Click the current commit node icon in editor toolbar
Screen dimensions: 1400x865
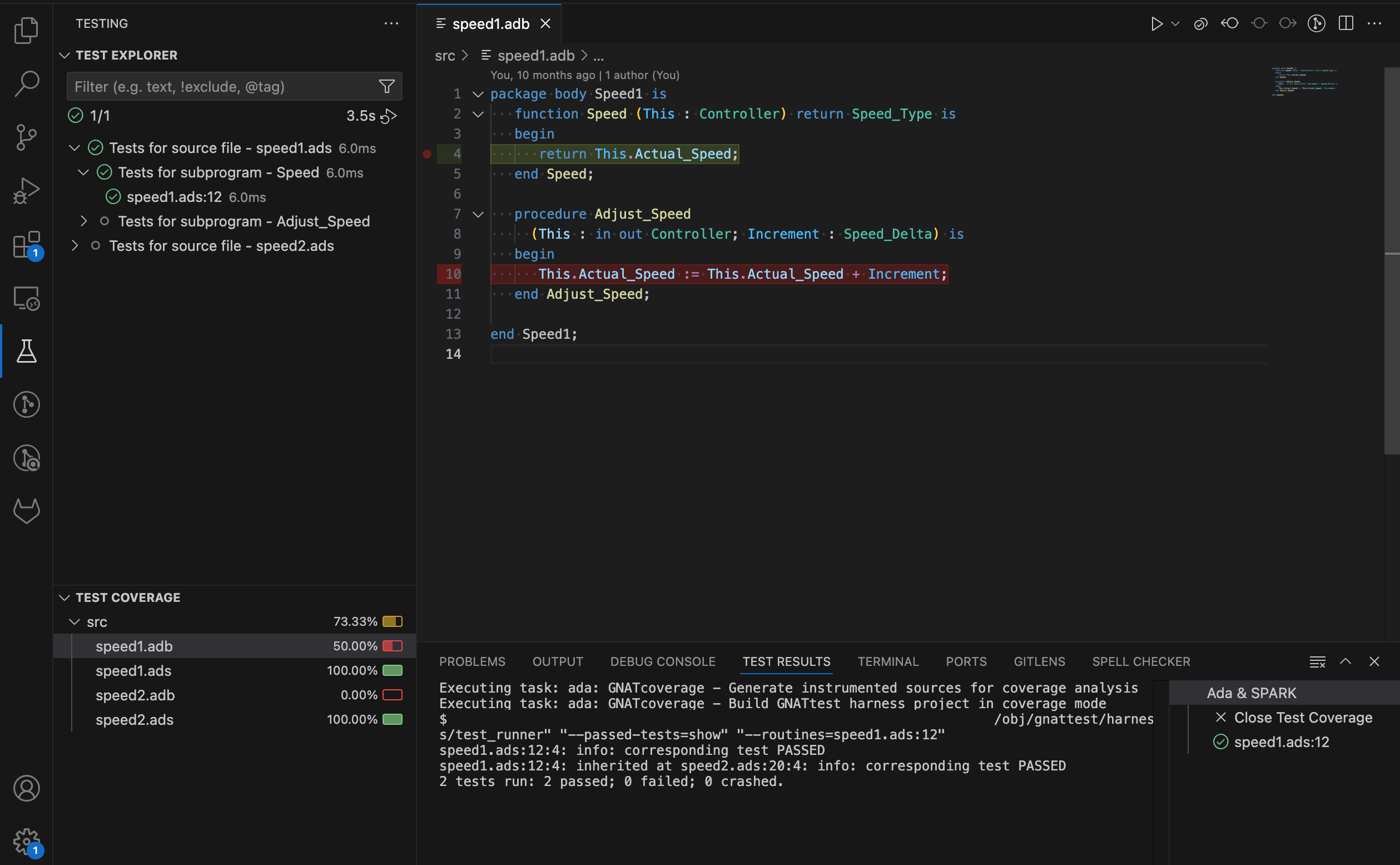point(1259,23)
